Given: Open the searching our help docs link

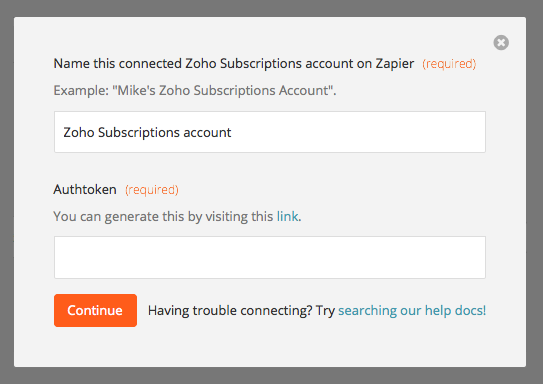Looking at the screenshot, I should coord(412,311).
